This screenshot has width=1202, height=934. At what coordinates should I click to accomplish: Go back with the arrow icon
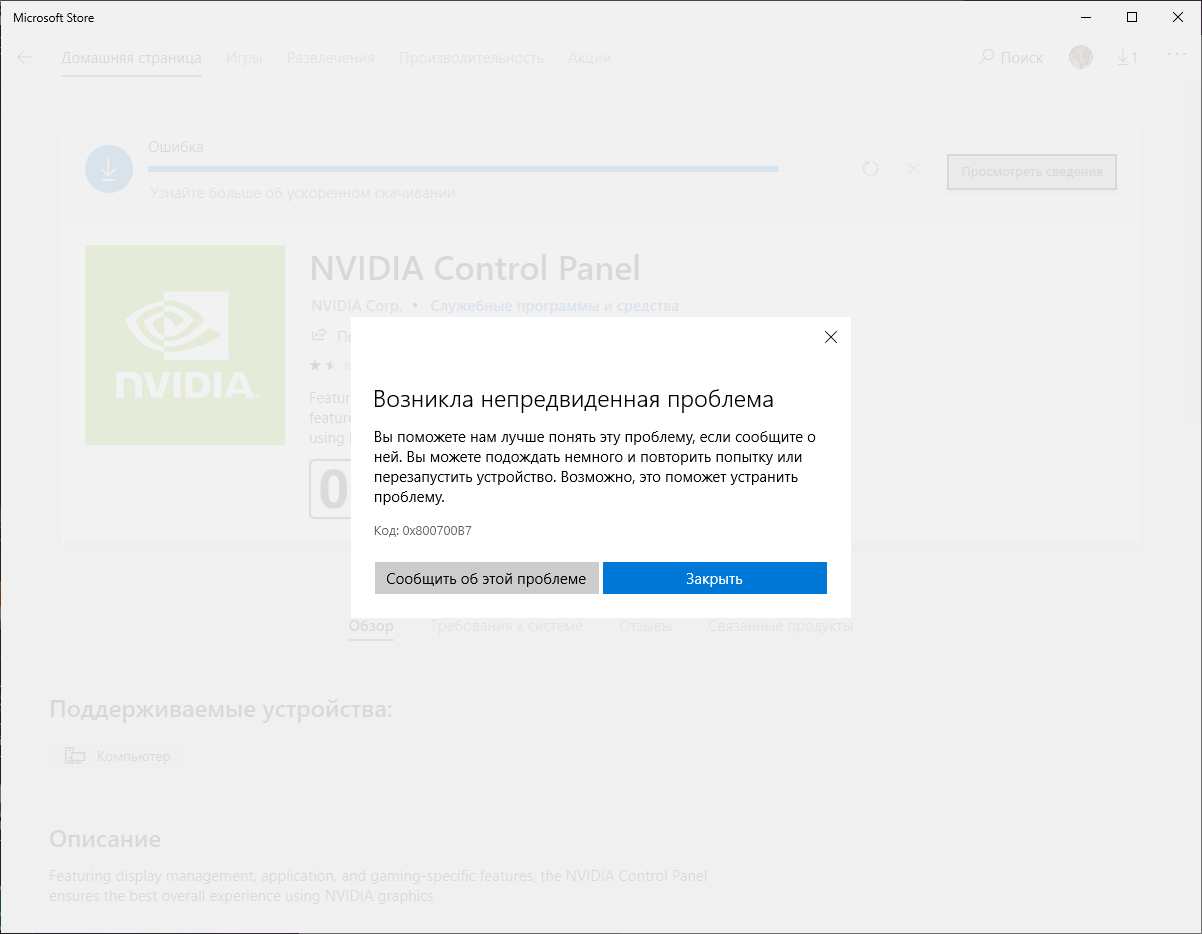(25, 57)
